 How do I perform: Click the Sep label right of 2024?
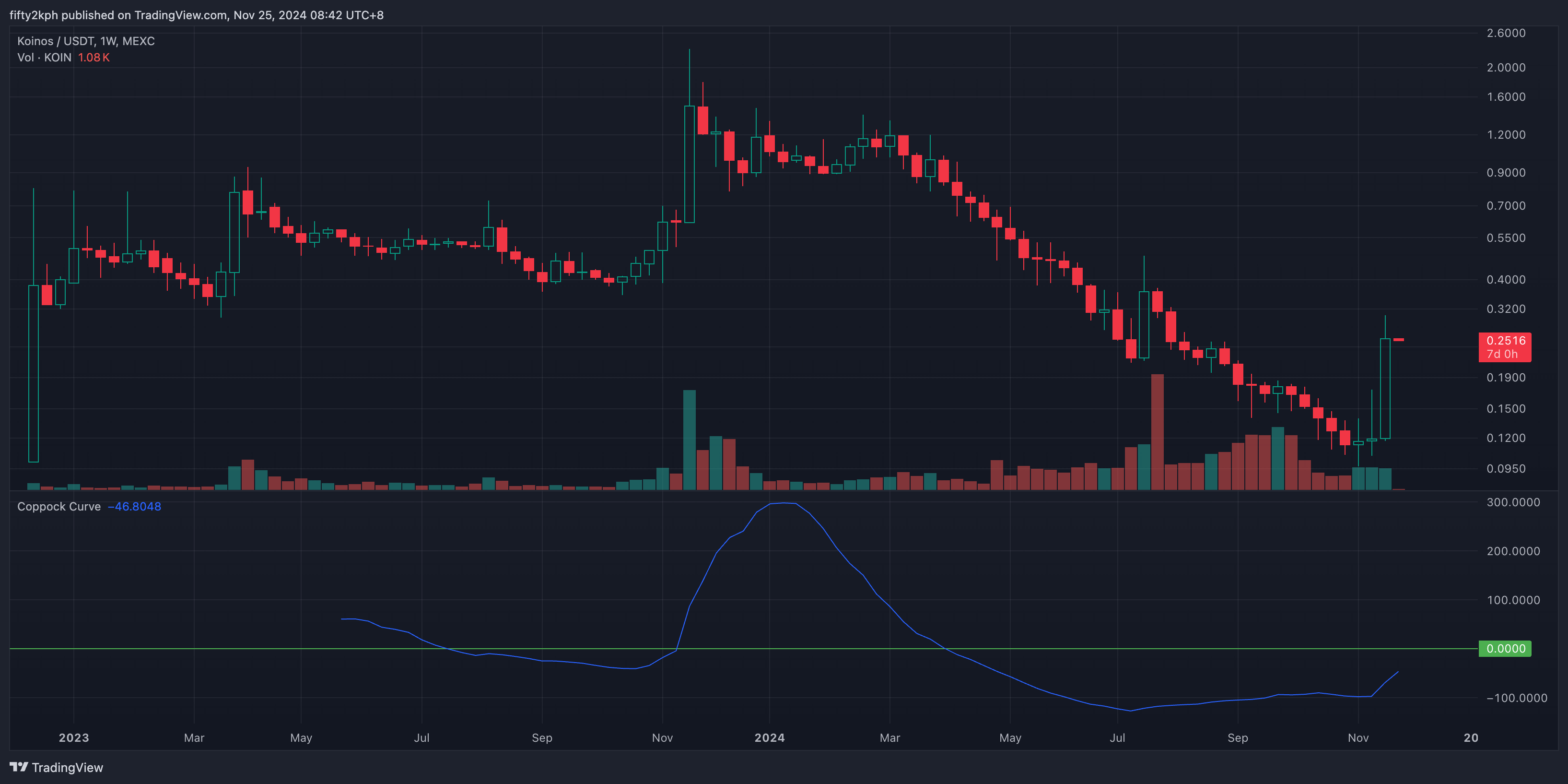click(x=1238, y=737)
